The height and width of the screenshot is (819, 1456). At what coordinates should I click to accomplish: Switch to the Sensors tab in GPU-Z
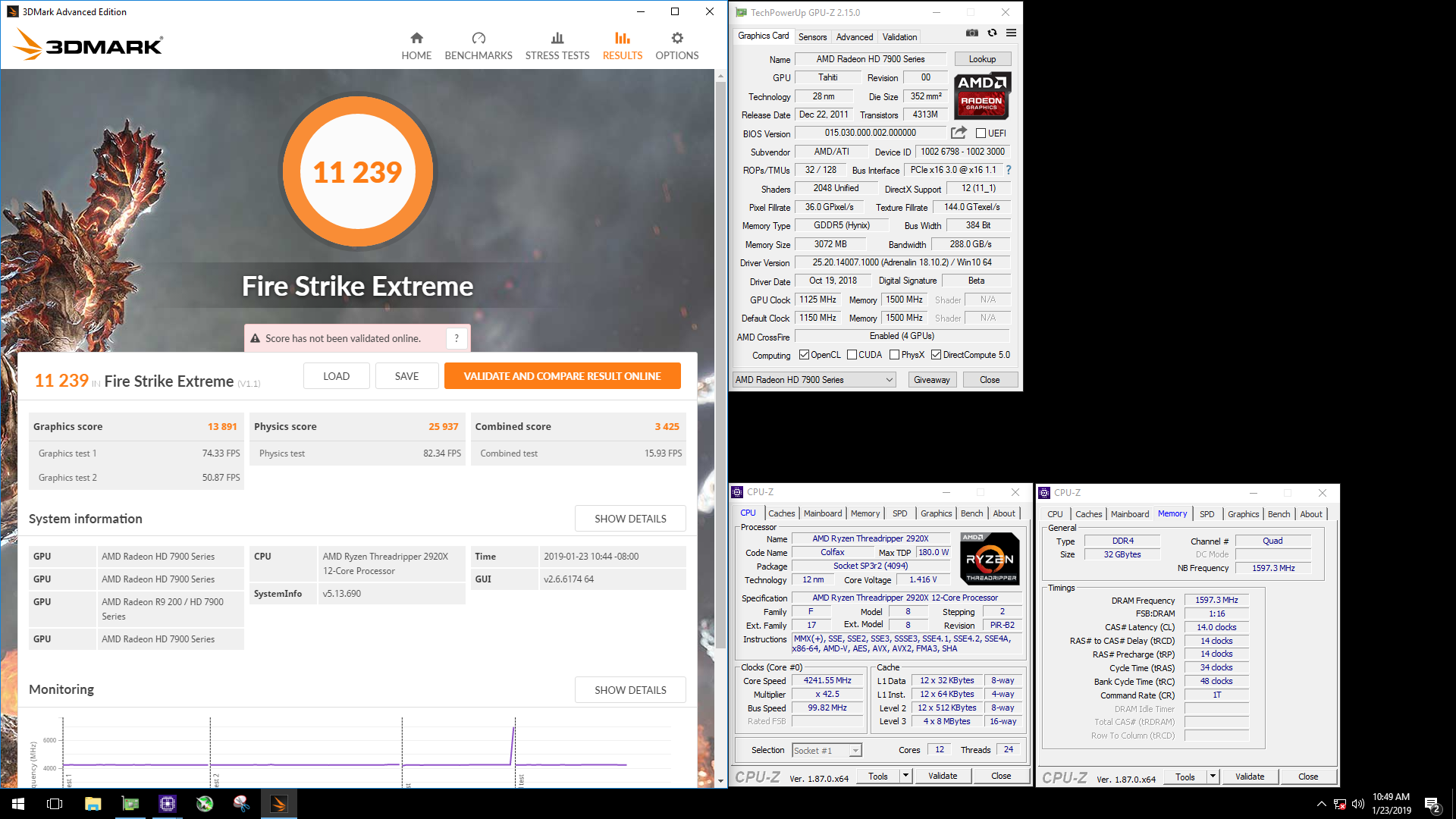812,37
